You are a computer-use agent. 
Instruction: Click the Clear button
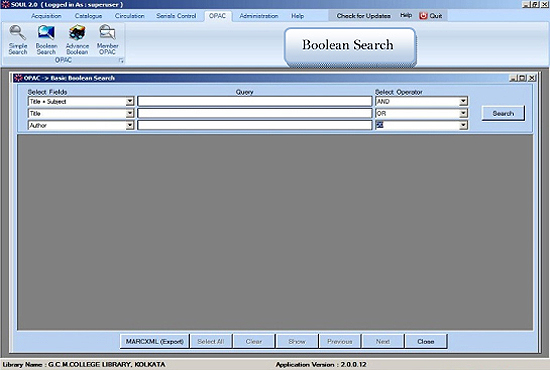click(254, 341)
